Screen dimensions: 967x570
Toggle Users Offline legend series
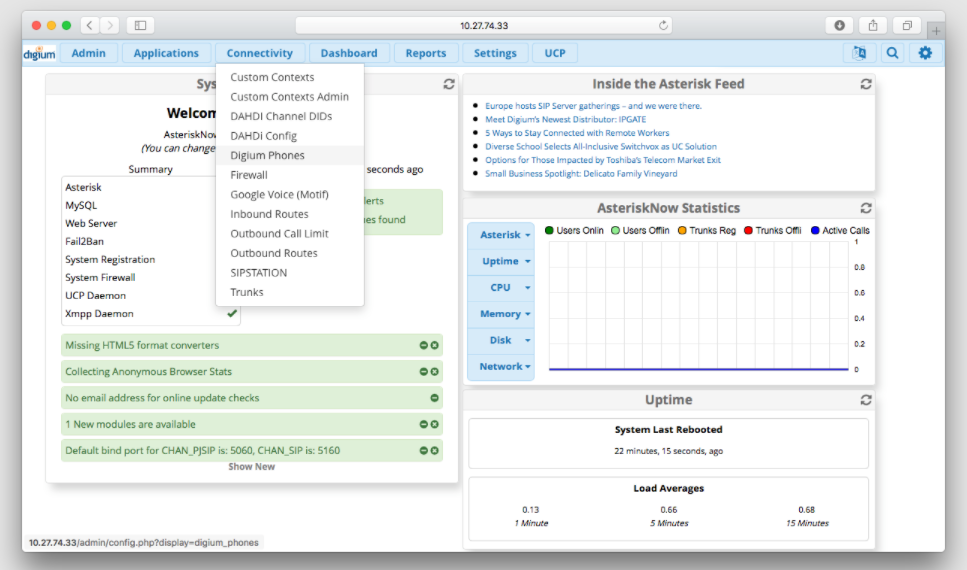tap(640, 230)
